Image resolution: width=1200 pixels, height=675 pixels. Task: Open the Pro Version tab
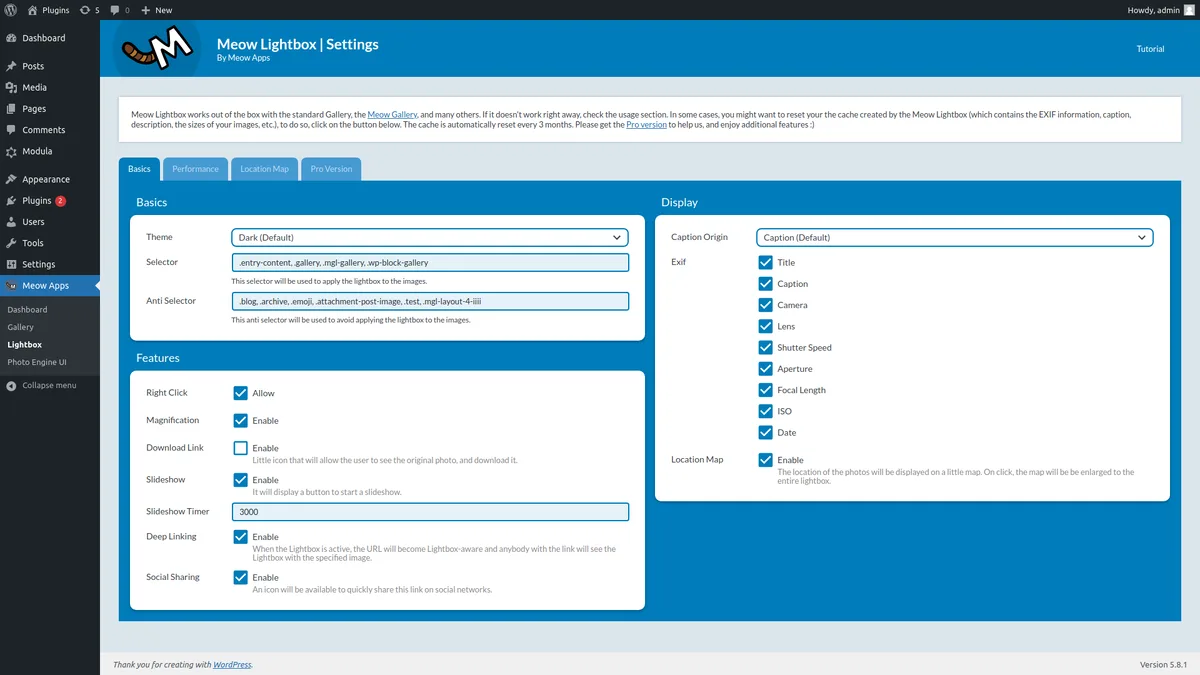click(331, 169)
